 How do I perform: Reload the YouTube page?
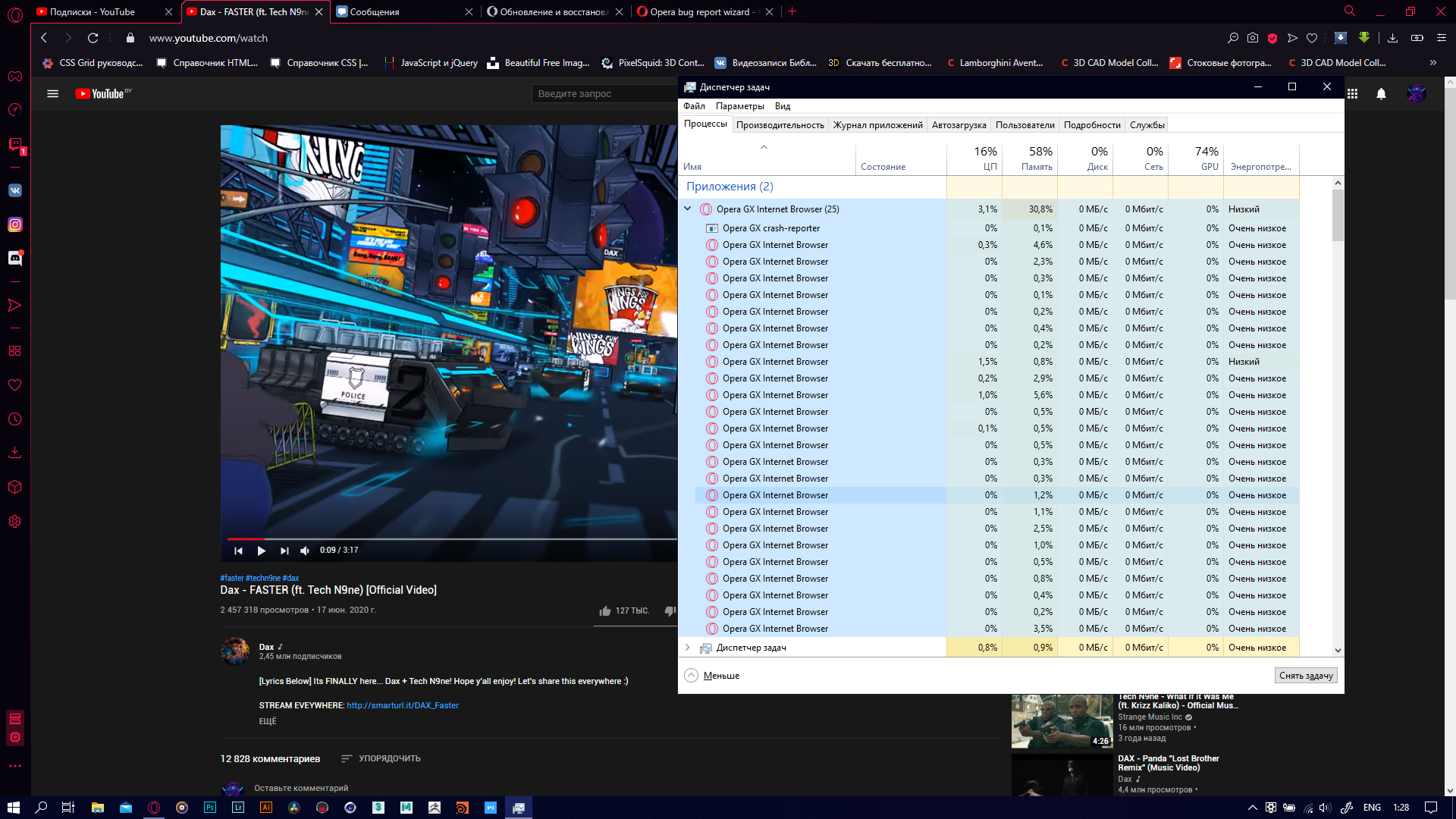[93, 38]
